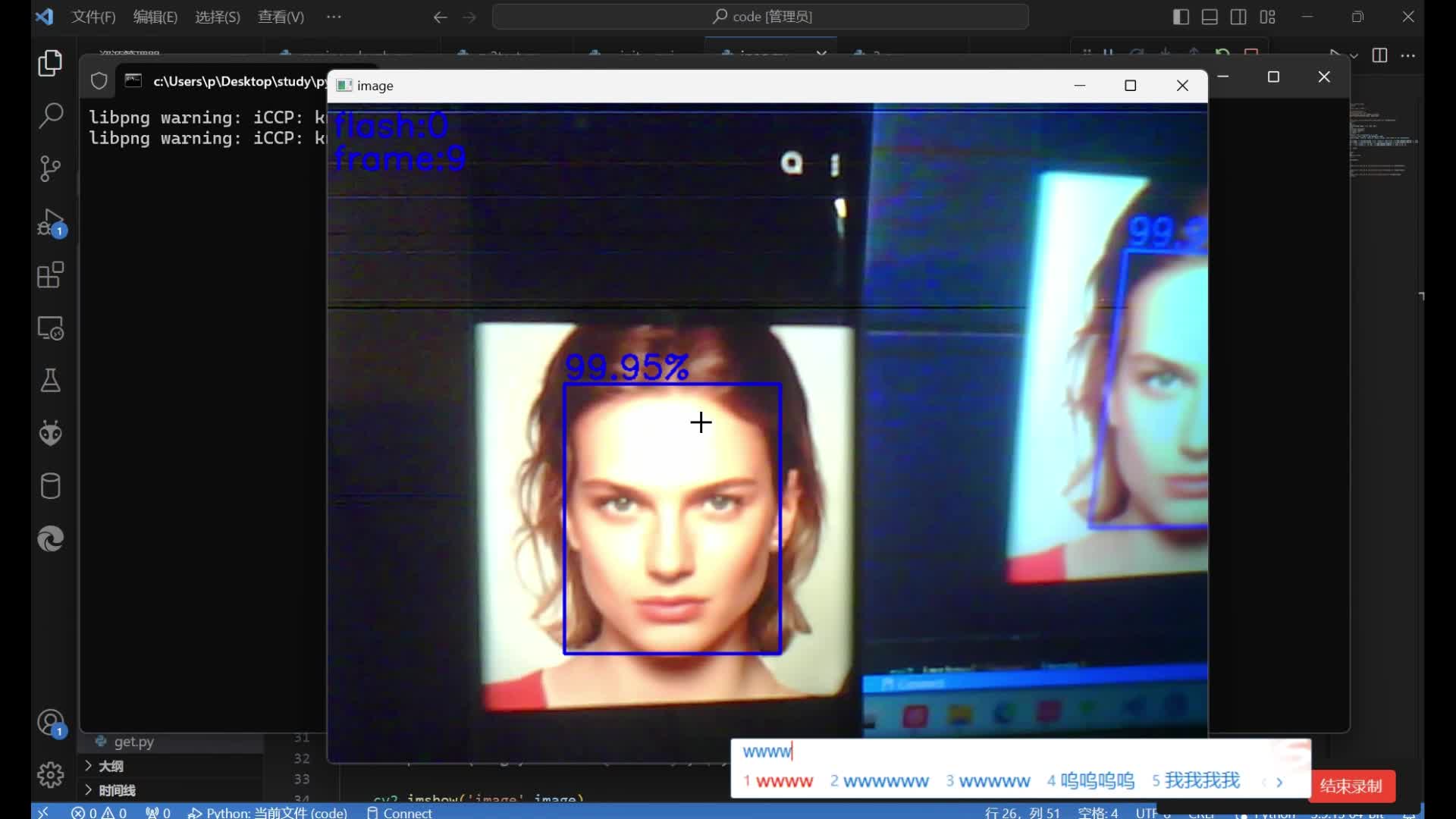Open the Extensions view
Image resolution: width=1456 pixels, height=819 pixels.
click(50, 275)
